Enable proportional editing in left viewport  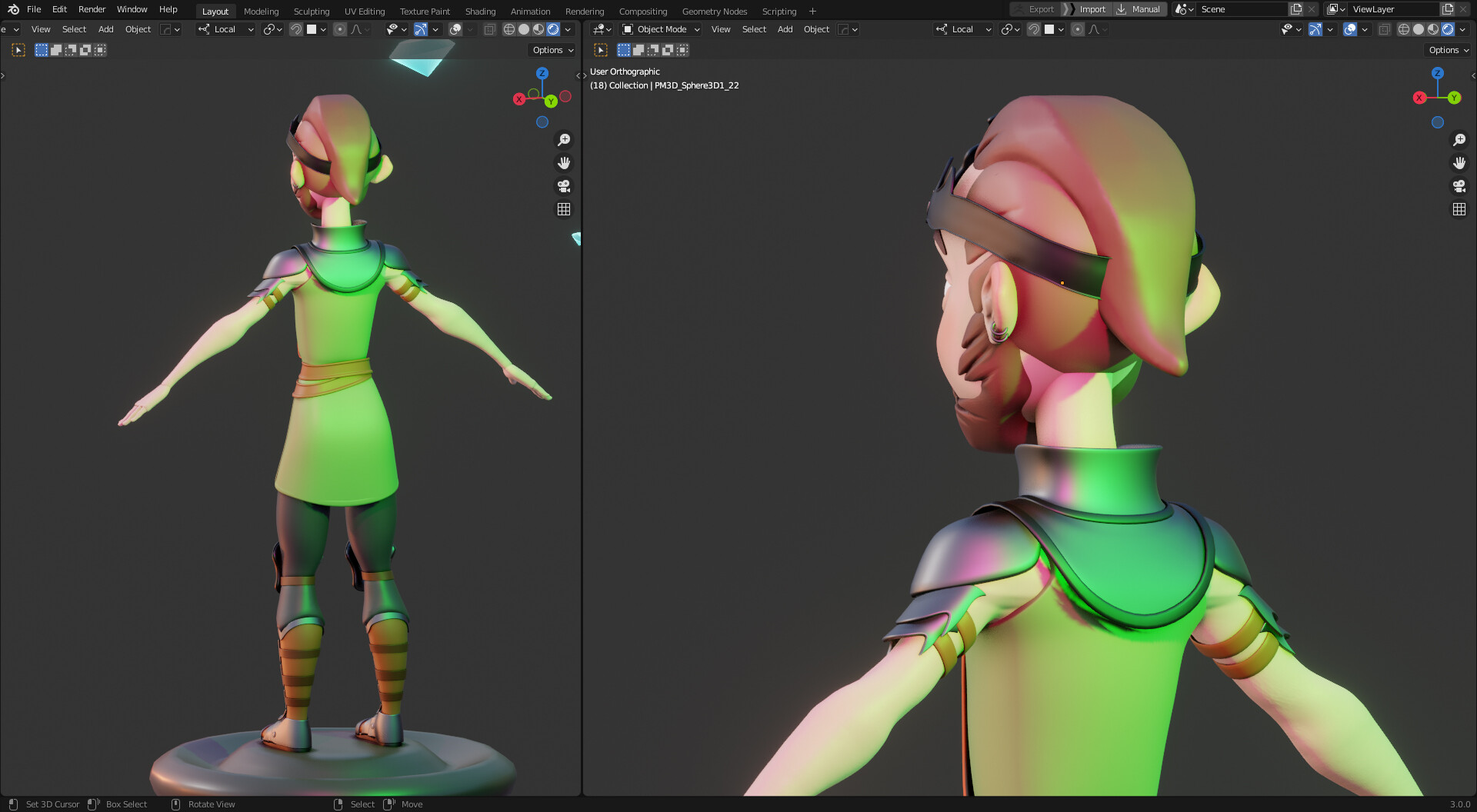tap(340, 29)
